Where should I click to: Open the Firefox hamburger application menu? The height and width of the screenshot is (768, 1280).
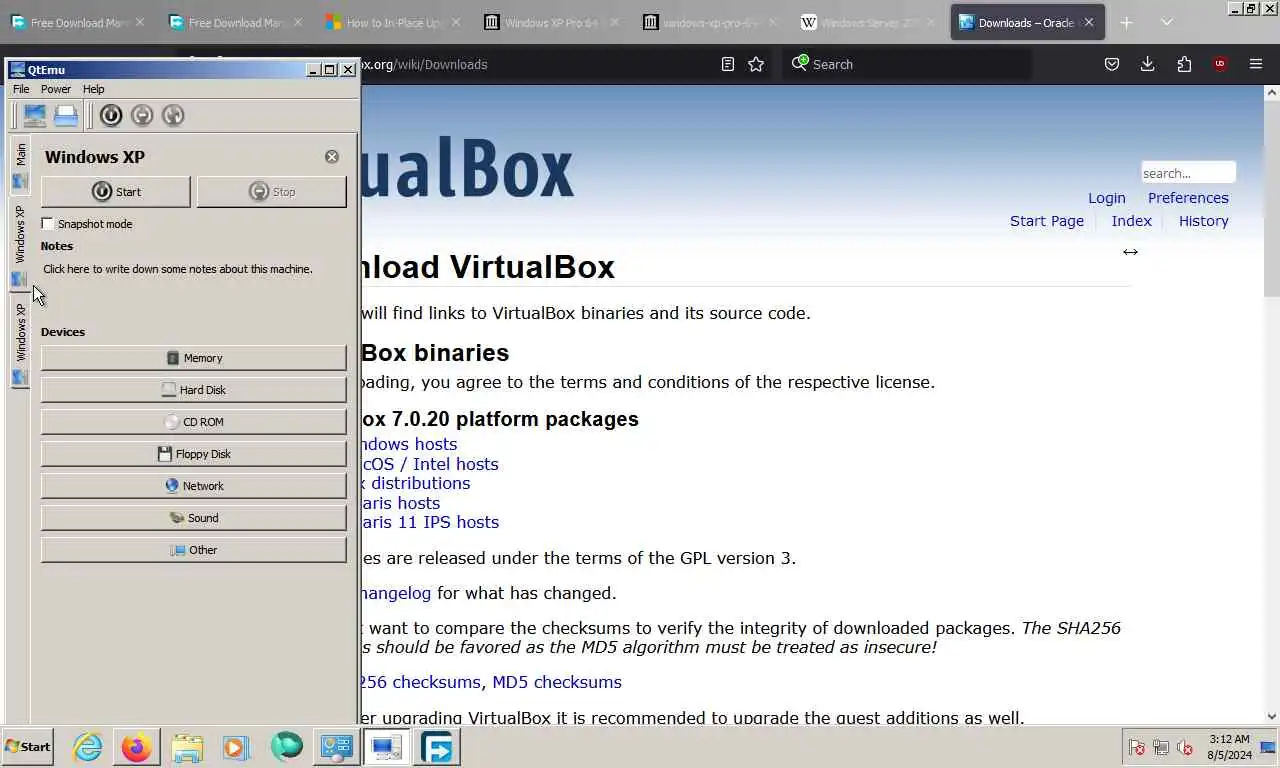(1256, 64)
